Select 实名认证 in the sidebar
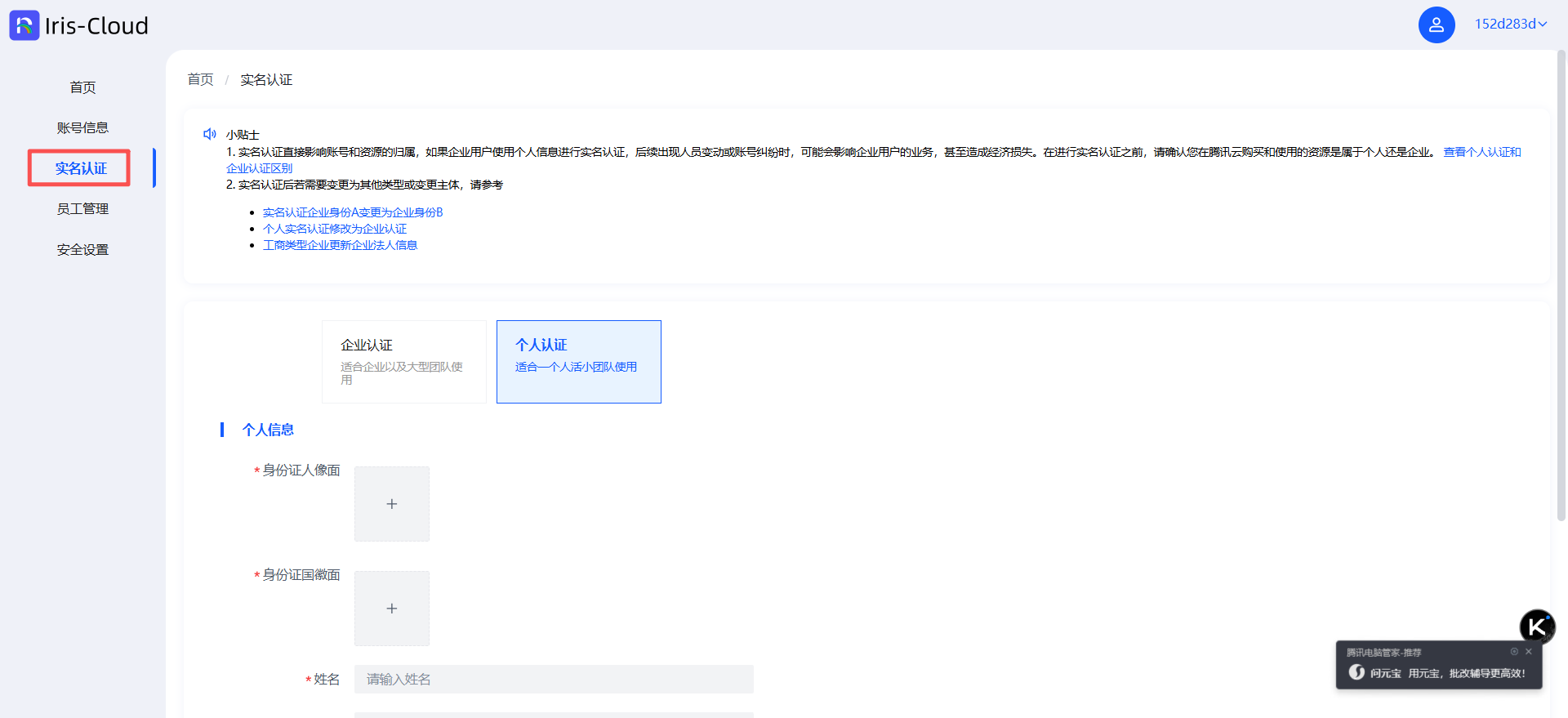Image resolution: width=1568 pixels, height=718 pixels. (x=81, y=168)
